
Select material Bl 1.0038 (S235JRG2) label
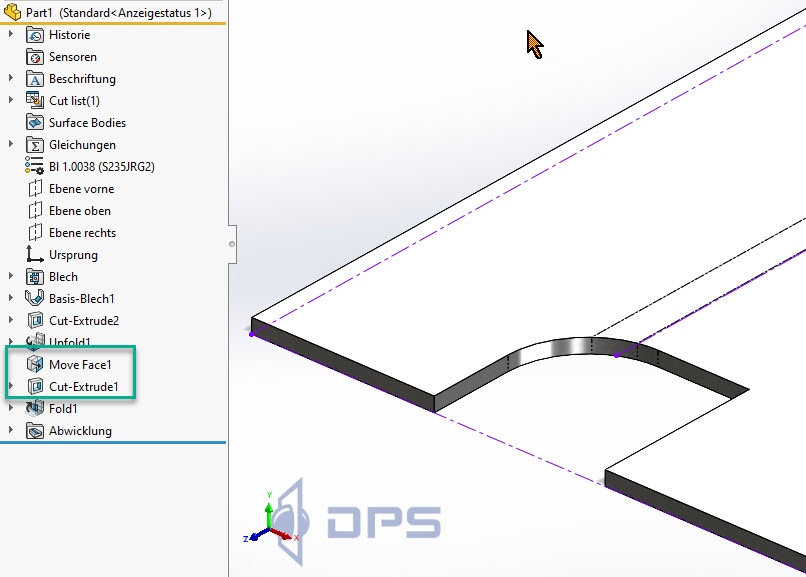tap(102, 167)
